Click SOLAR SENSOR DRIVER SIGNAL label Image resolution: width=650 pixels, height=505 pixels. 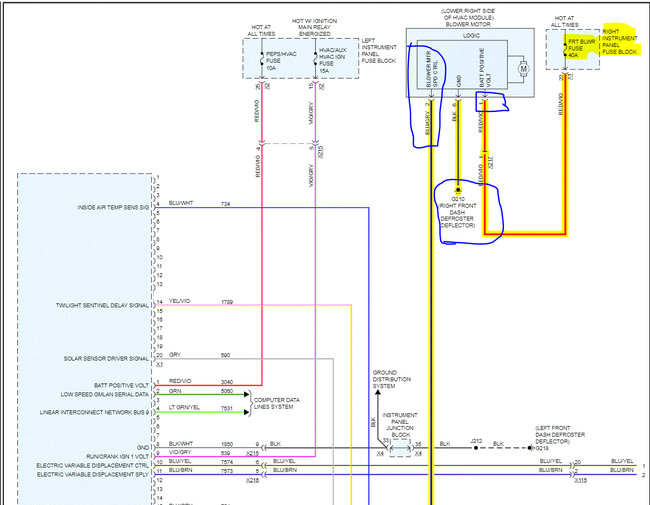point(106,359)
